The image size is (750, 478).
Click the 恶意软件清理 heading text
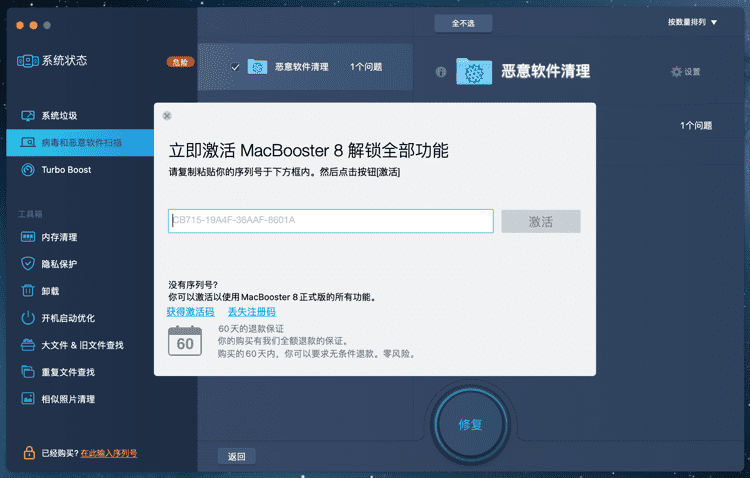[x=546, y=71]
